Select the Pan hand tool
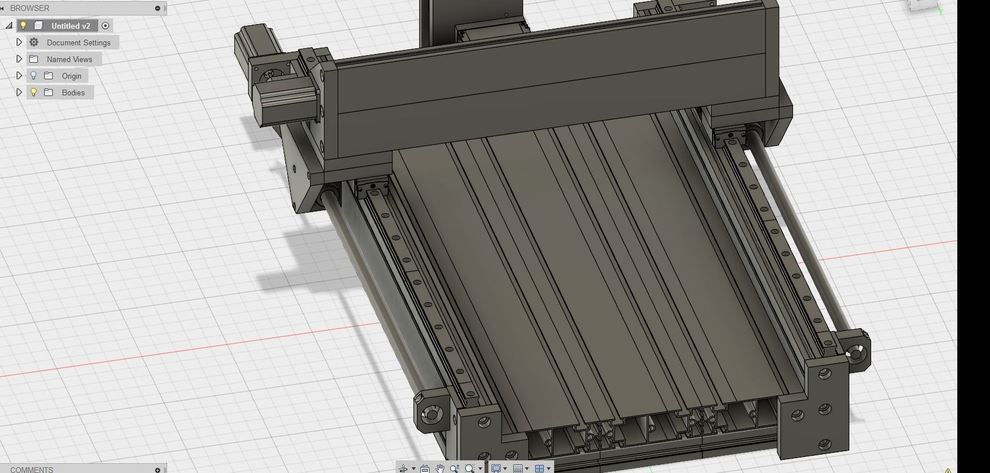 point(439,468)
